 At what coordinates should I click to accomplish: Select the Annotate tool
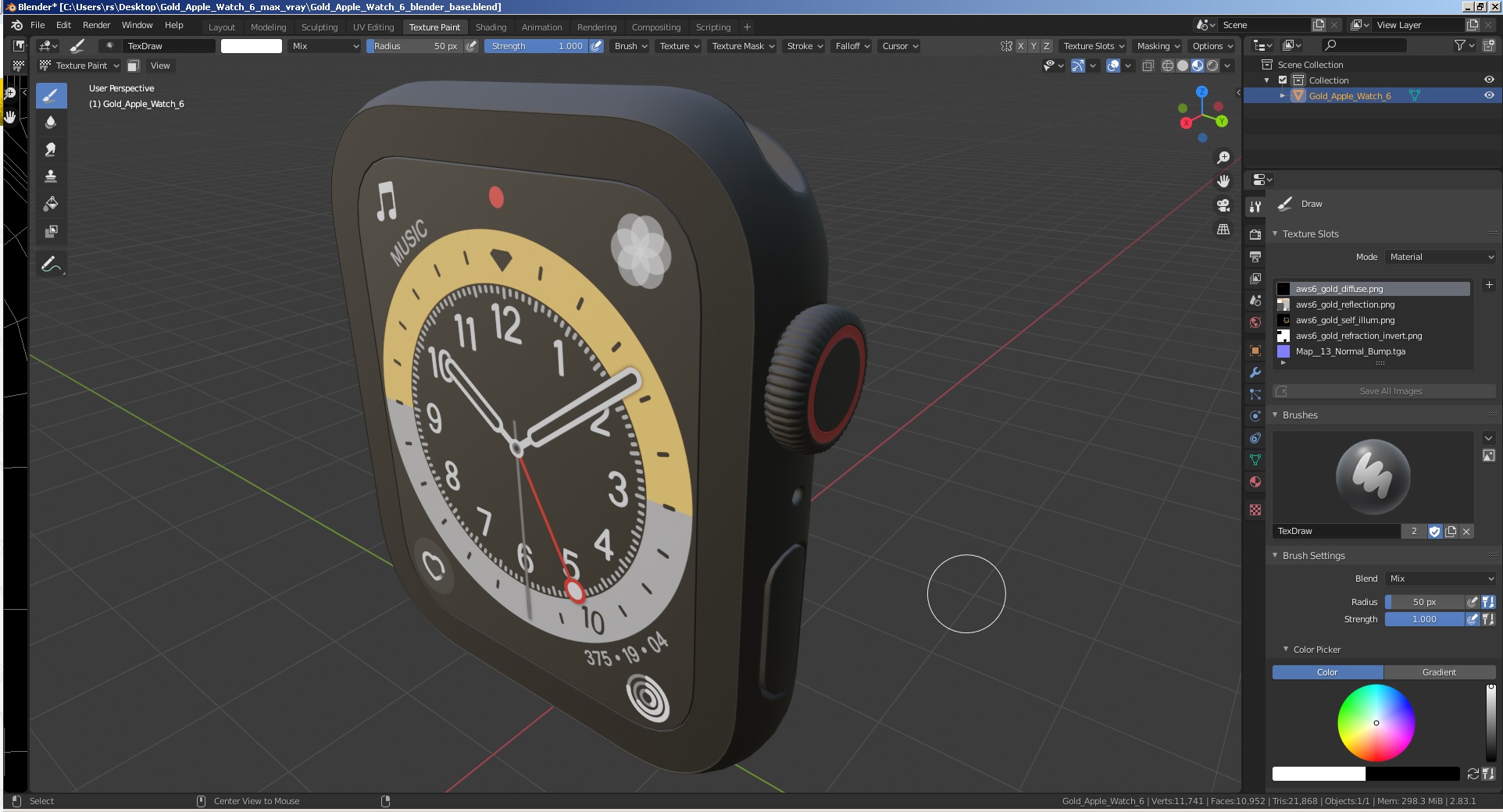51,265
